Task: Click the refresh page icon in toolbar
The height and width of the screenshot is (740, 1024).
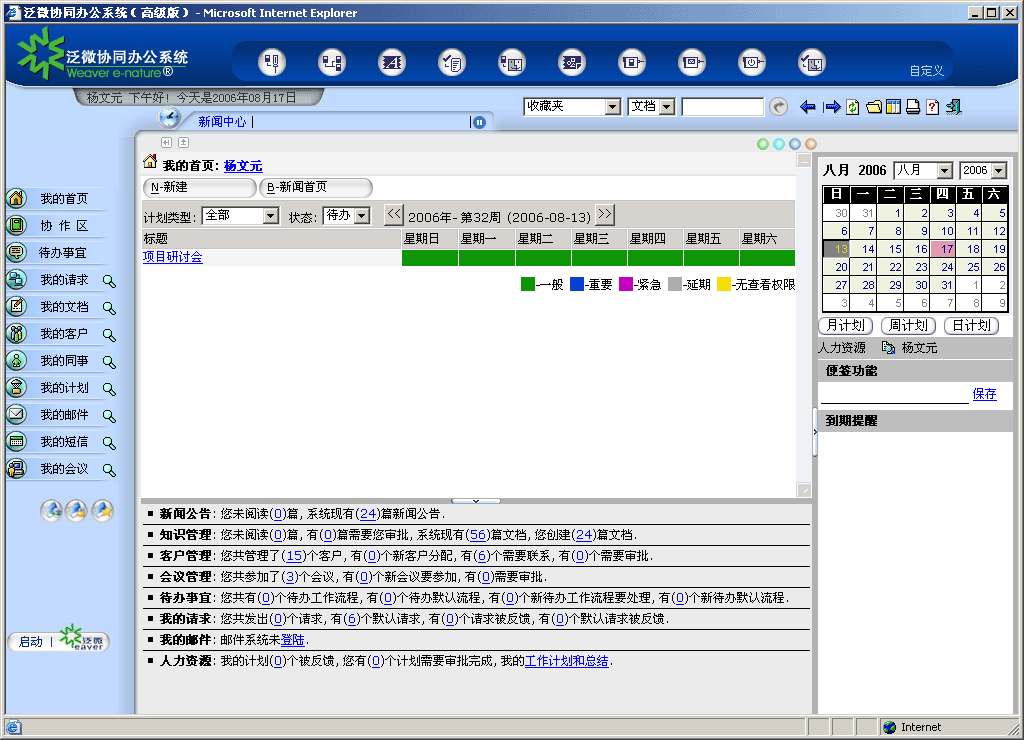Action: click(x=853, y=107)
